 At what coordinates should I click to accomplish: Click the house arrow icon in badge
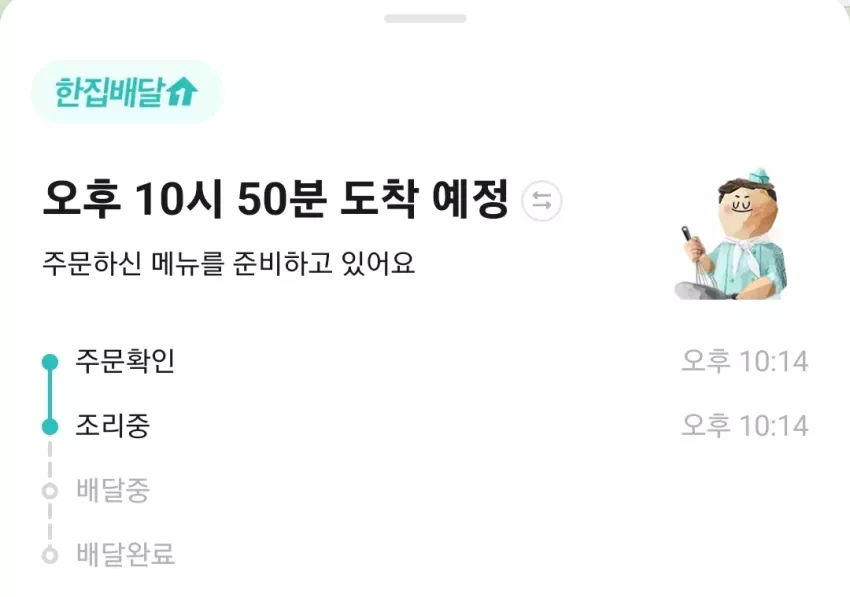(182, 91)
